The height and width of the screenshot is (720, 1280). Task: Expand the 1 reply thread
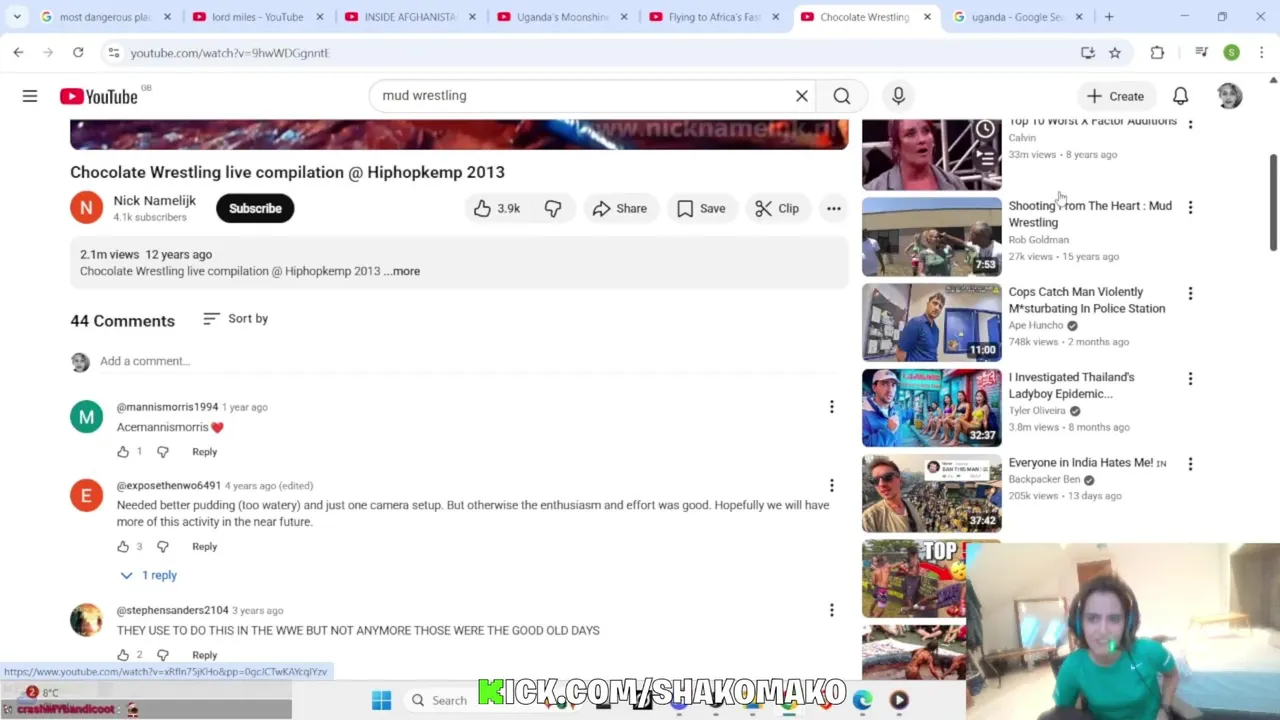click(149, 575)
